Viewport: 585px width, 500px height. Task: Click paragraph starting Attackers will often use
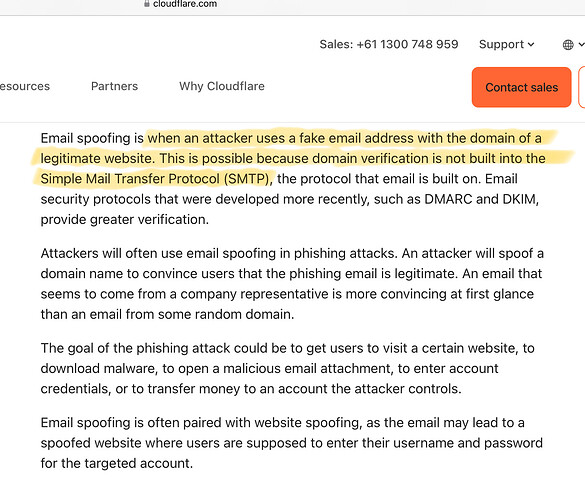[x=292, y=284]
